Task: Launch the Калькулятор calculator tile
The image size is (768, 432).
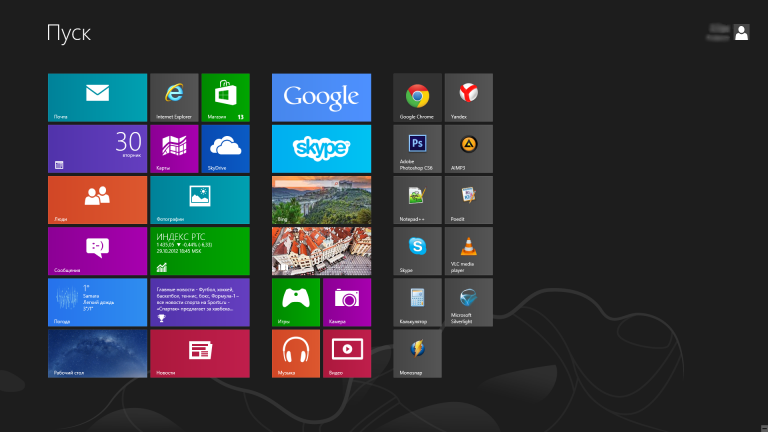Action: pos(417,302)
